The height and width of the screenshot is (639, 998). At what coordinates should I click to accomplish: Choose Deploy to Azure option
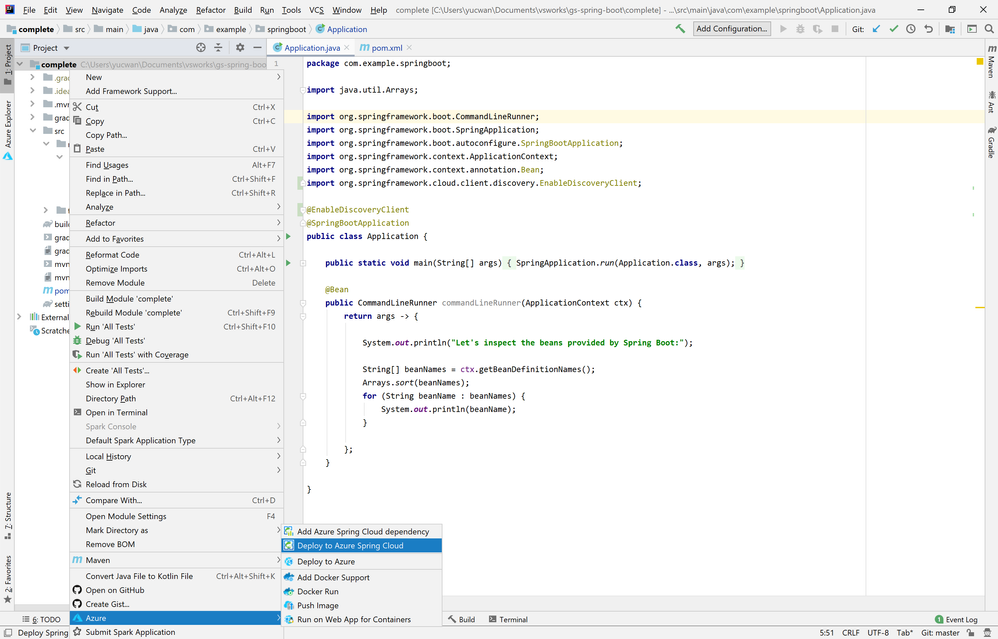(362, 561)
